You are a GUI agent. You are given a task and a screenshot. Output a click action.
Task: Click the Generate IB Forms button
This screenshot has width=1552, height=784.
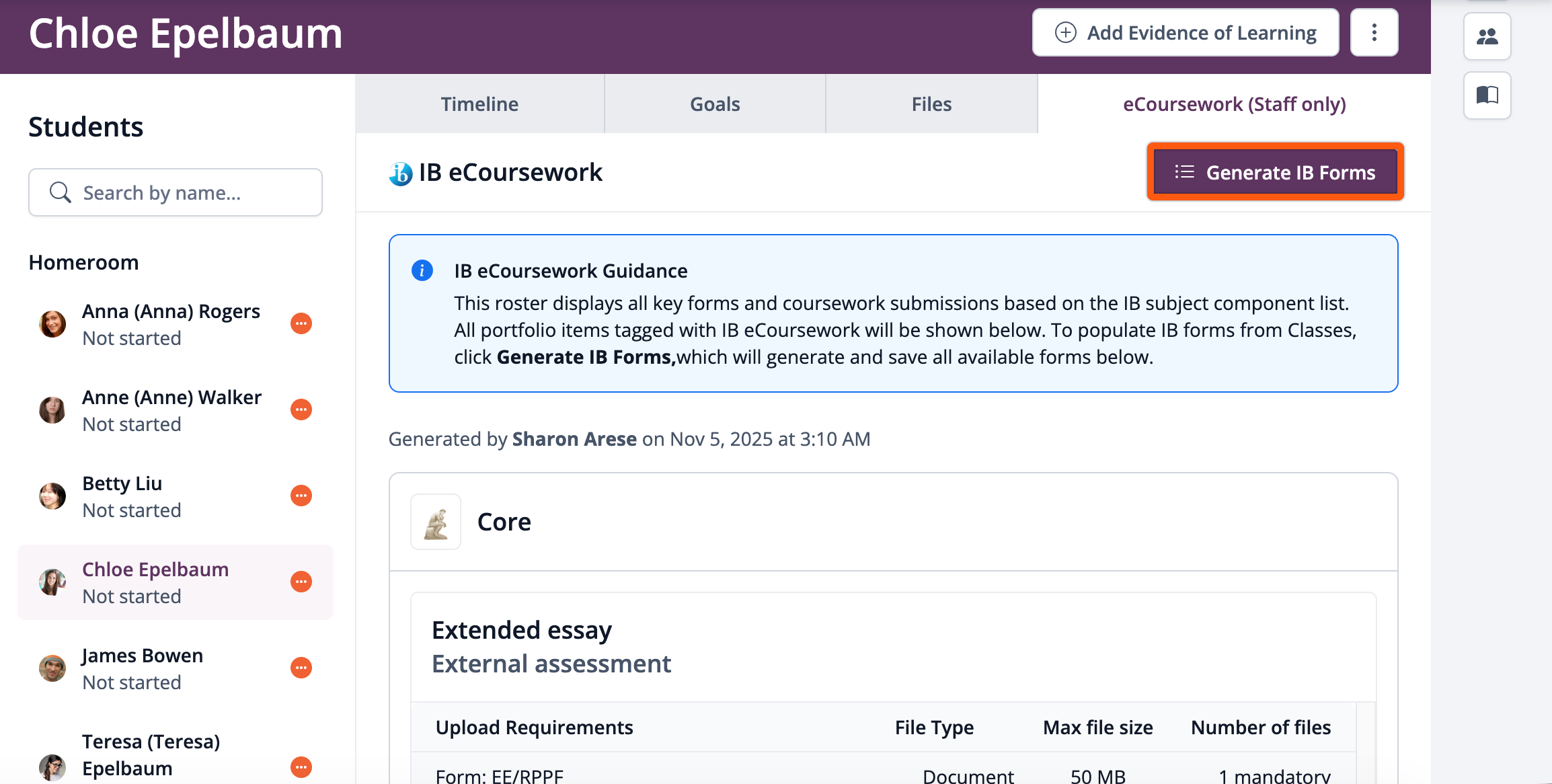pyautogui.click(x=1275, y=172)
